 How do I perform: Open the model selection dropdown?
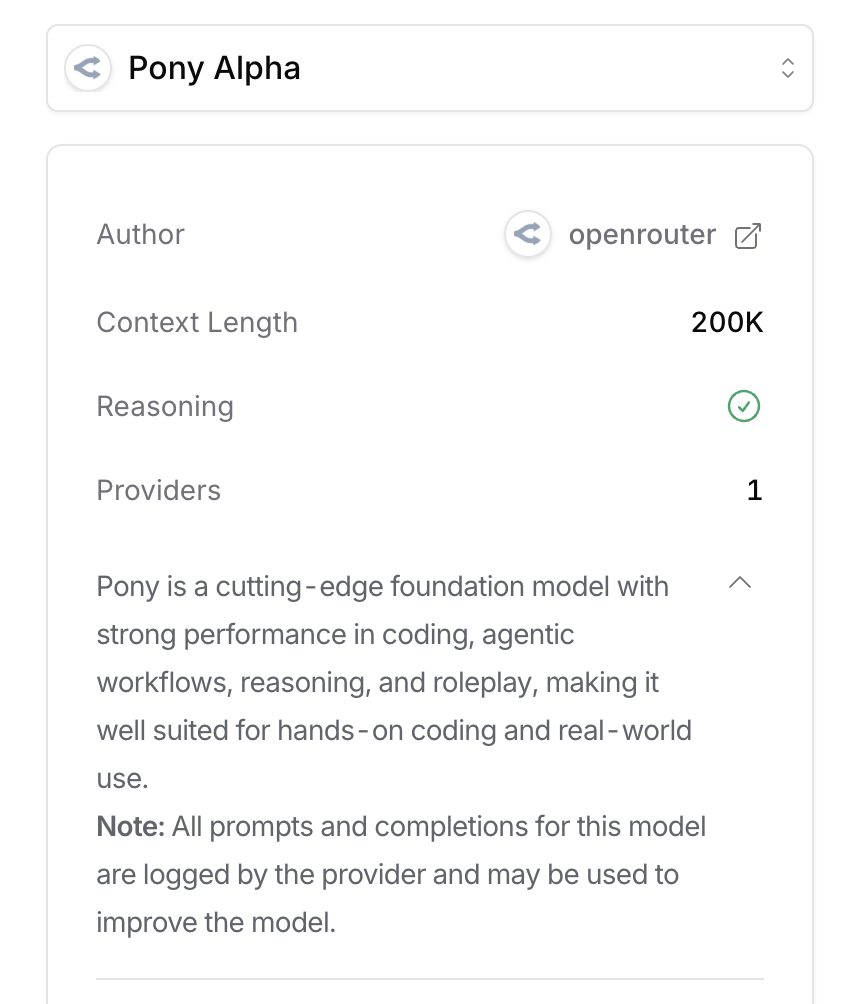(429, 68)
